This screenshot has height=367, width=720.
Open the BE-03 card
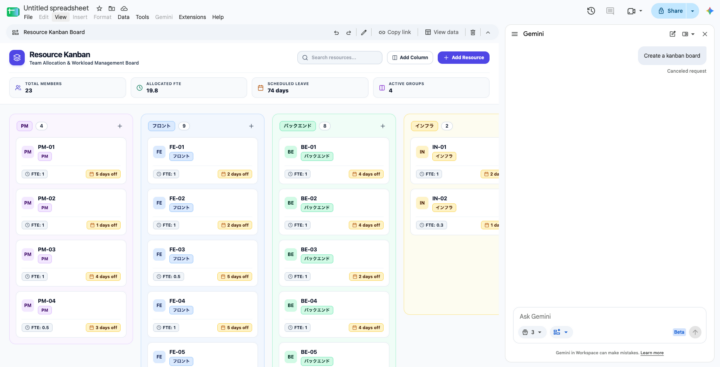[334, 263]
